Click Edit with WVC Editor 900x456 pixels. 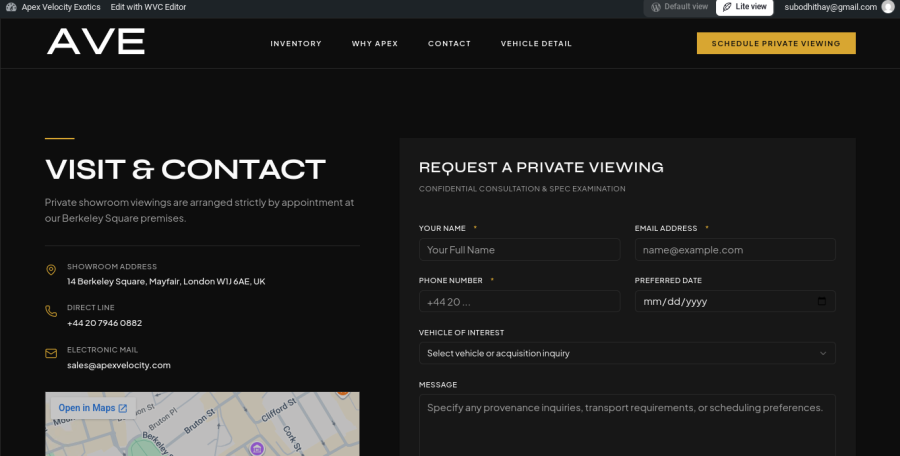pos(148,7)
